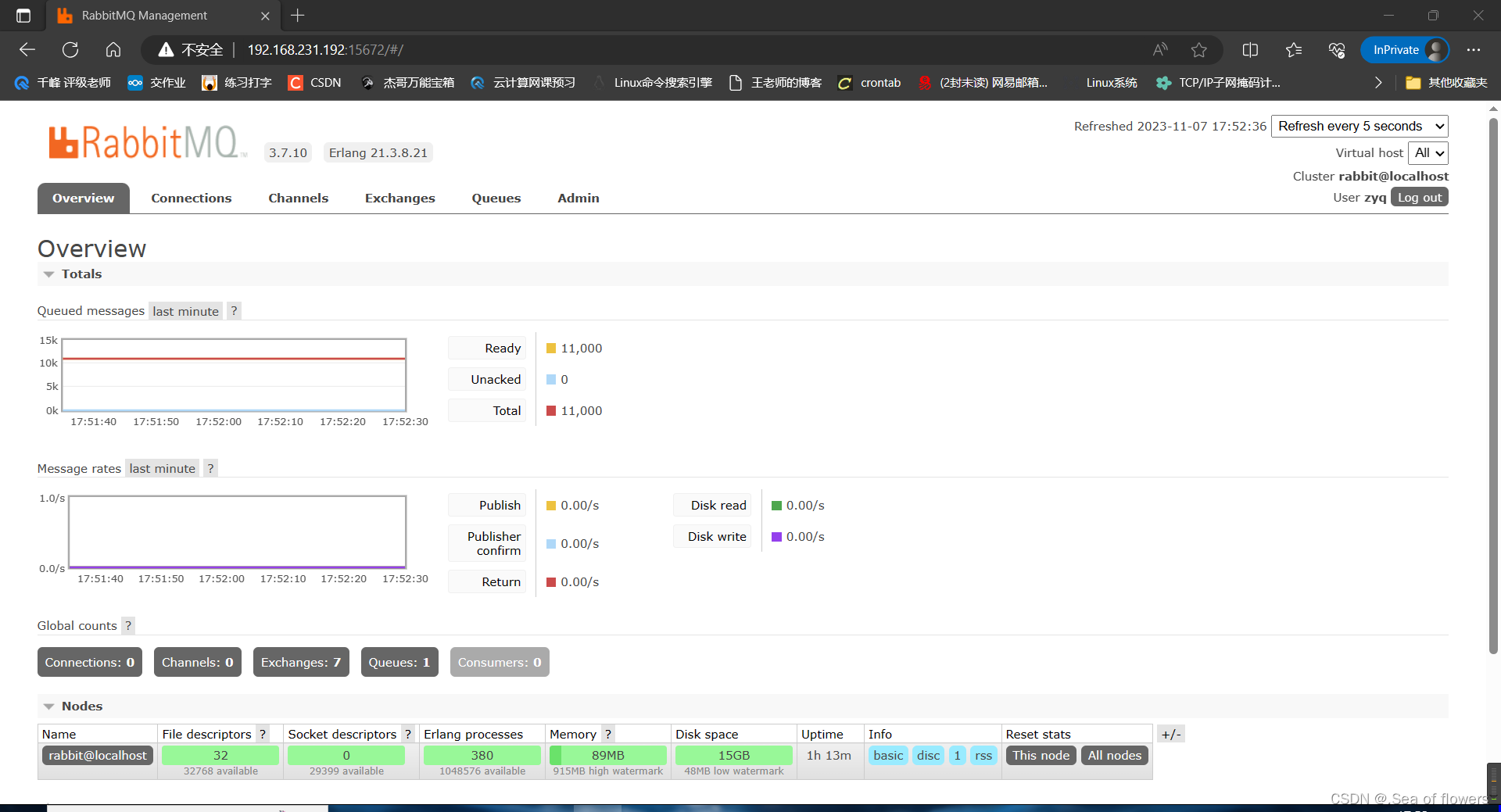The image size is (1501, 812).
Task: Open browser essentials heart icon
Action: [1337, 50]
